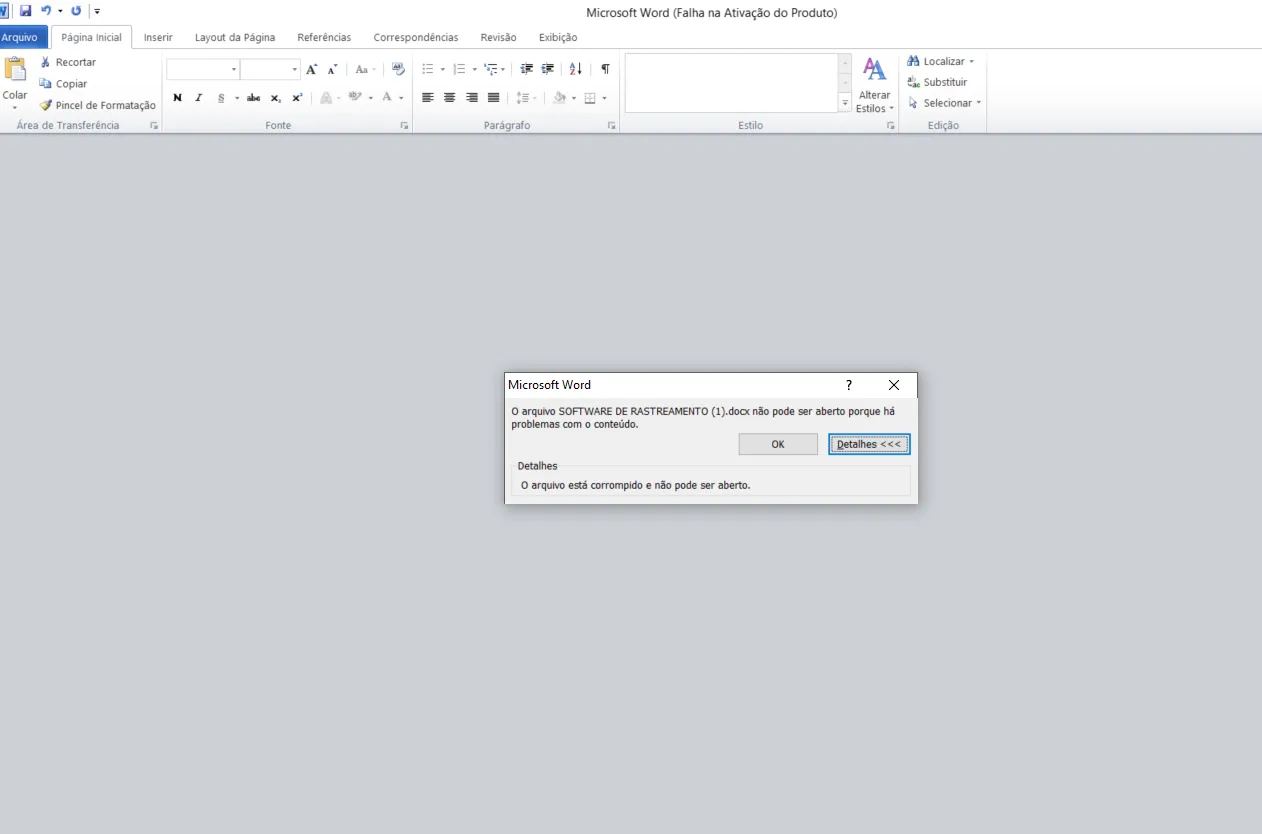Click the show paragraph marks (¶) icon
The image size is (1262, 834).
pyautogui.click(x=605, y=69)
